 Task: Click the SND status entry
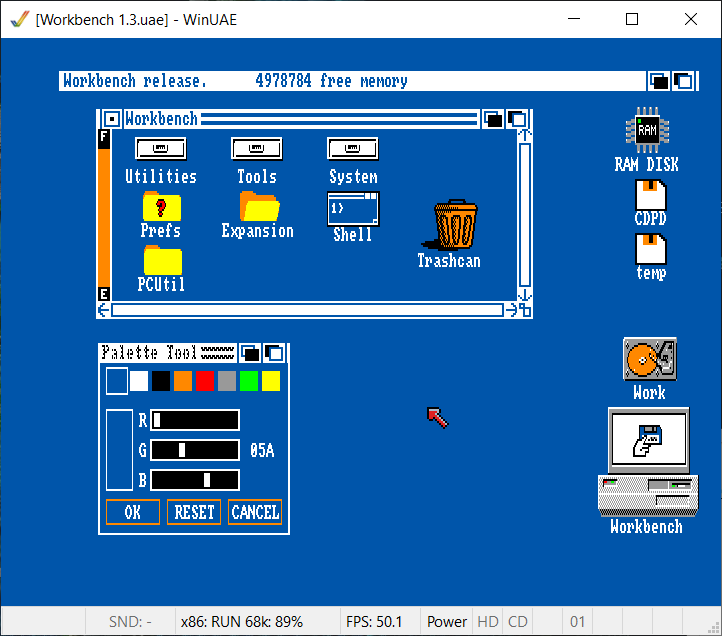[x=130, y=622]
